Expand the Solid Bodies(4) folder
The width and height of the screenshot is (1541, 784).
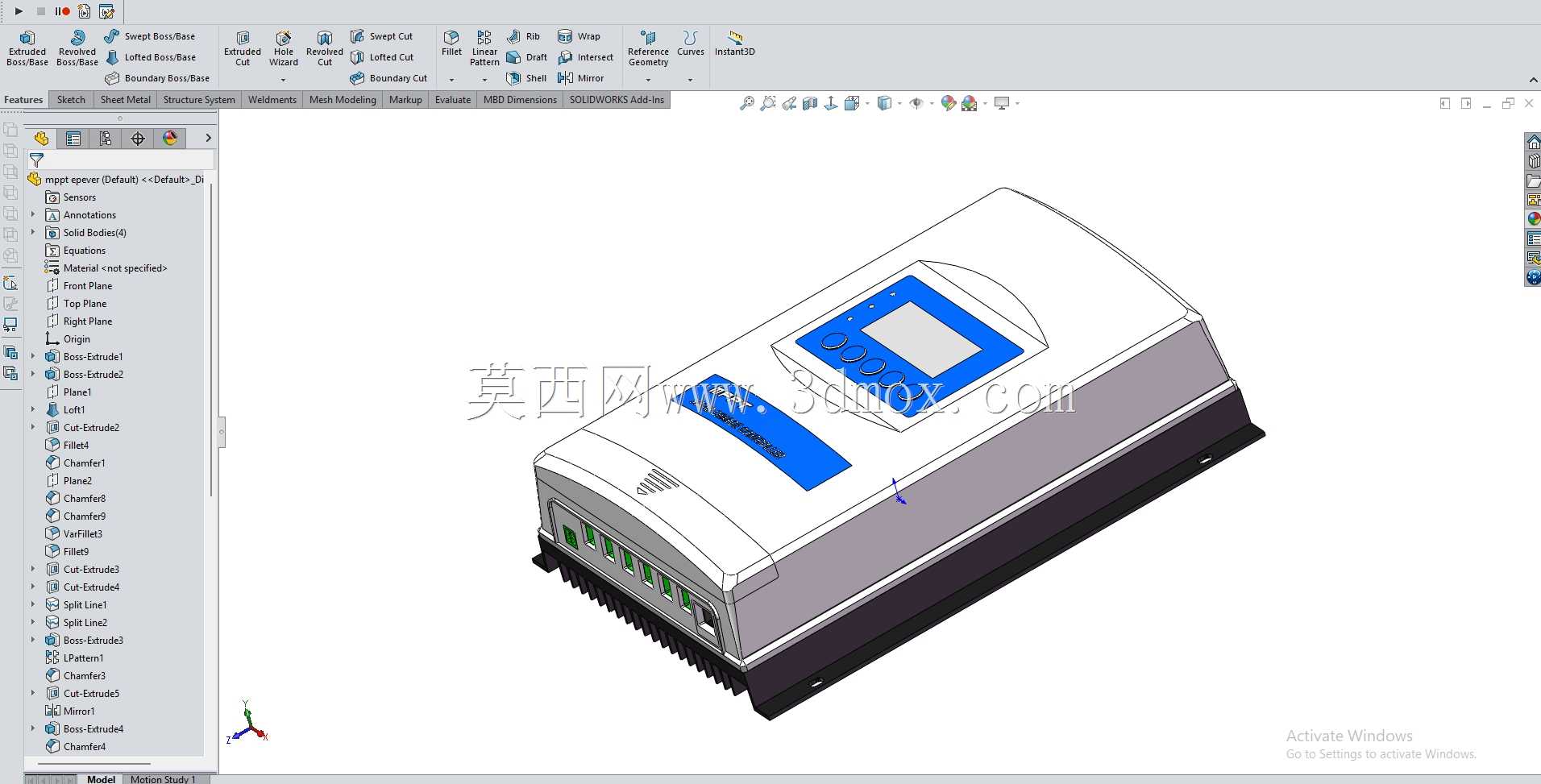33,233
